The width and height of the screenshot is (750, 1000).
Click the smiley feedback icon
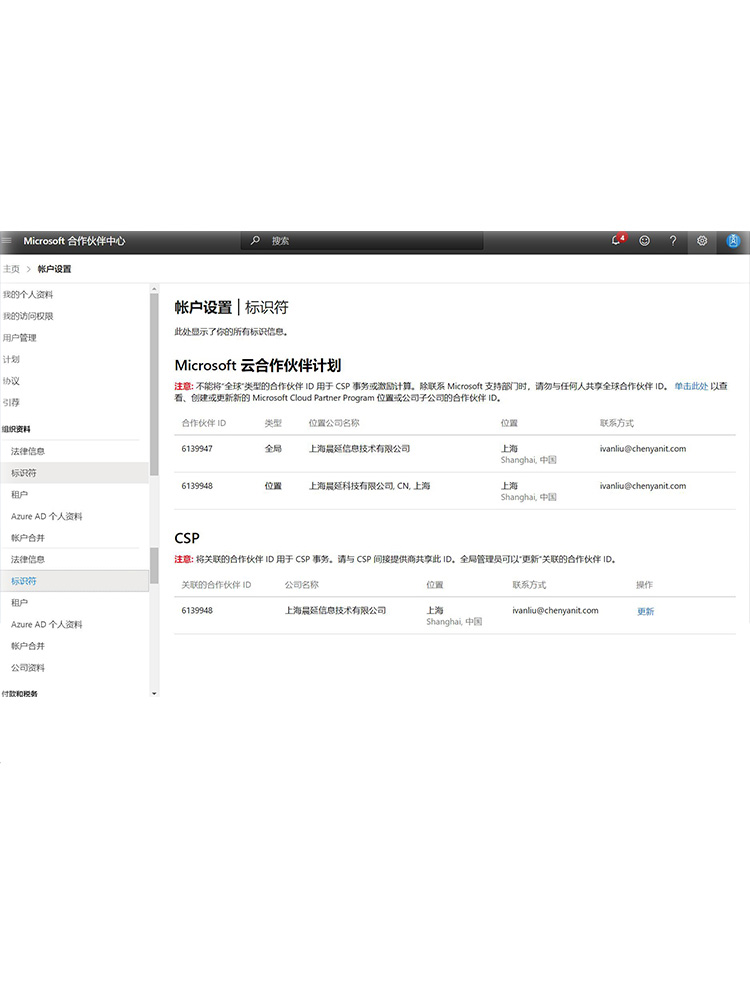point(645,241)
